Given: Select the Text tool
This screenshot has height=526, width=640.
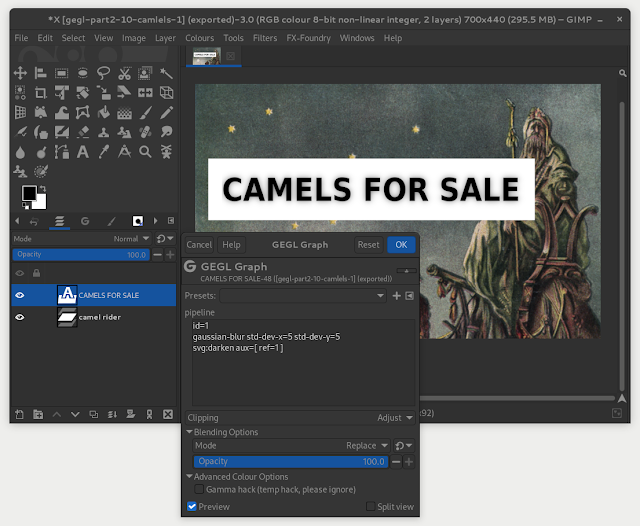Looking at the screenshot, I should click(x=82, y=152).
